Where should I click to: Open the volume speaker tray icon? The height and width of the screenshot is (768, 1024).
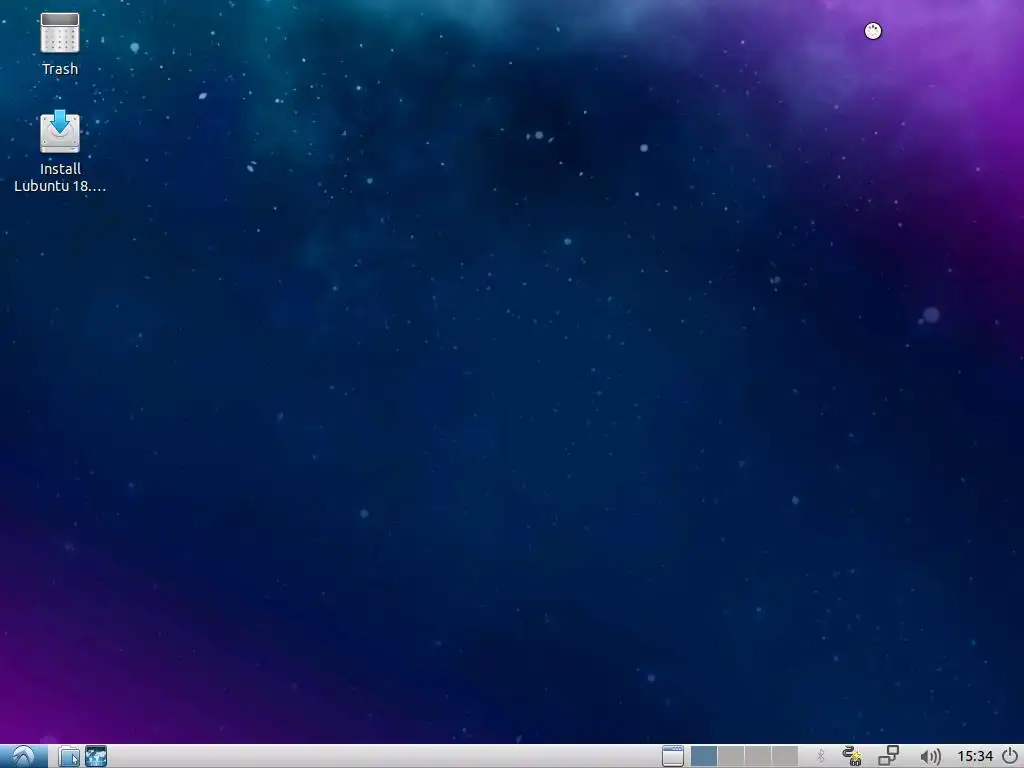pyautogui.click(x=930, y=756)
